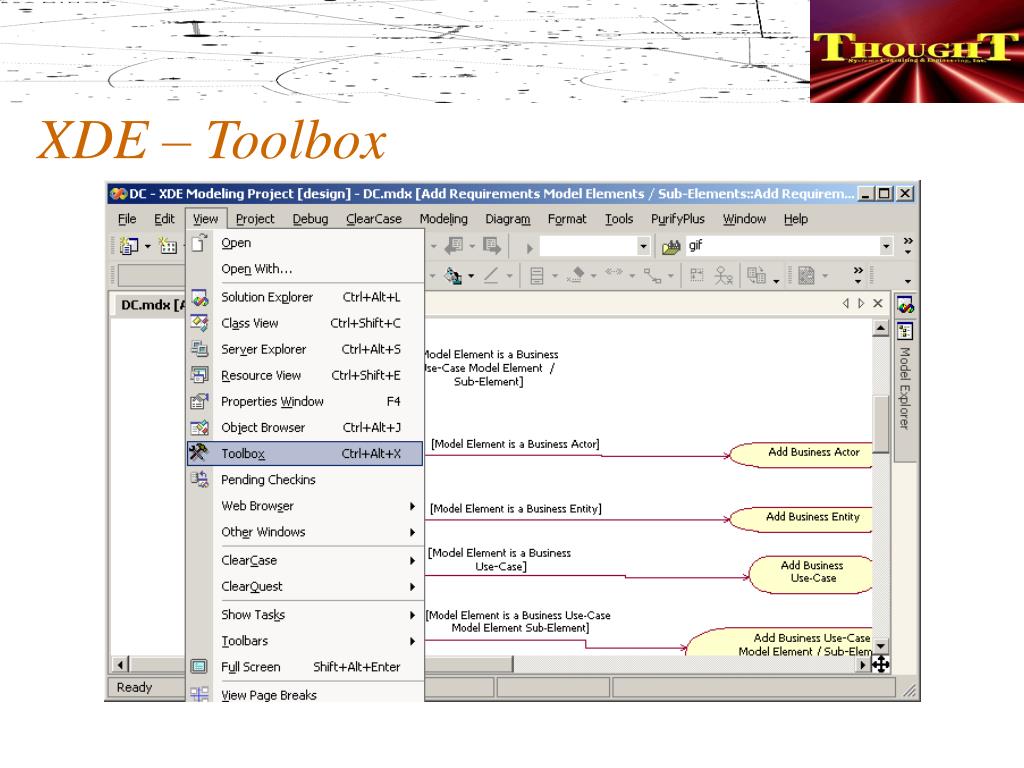Click the dashed-selection align icon
This screenshot has height=768, width=1024.
[697, 276]
